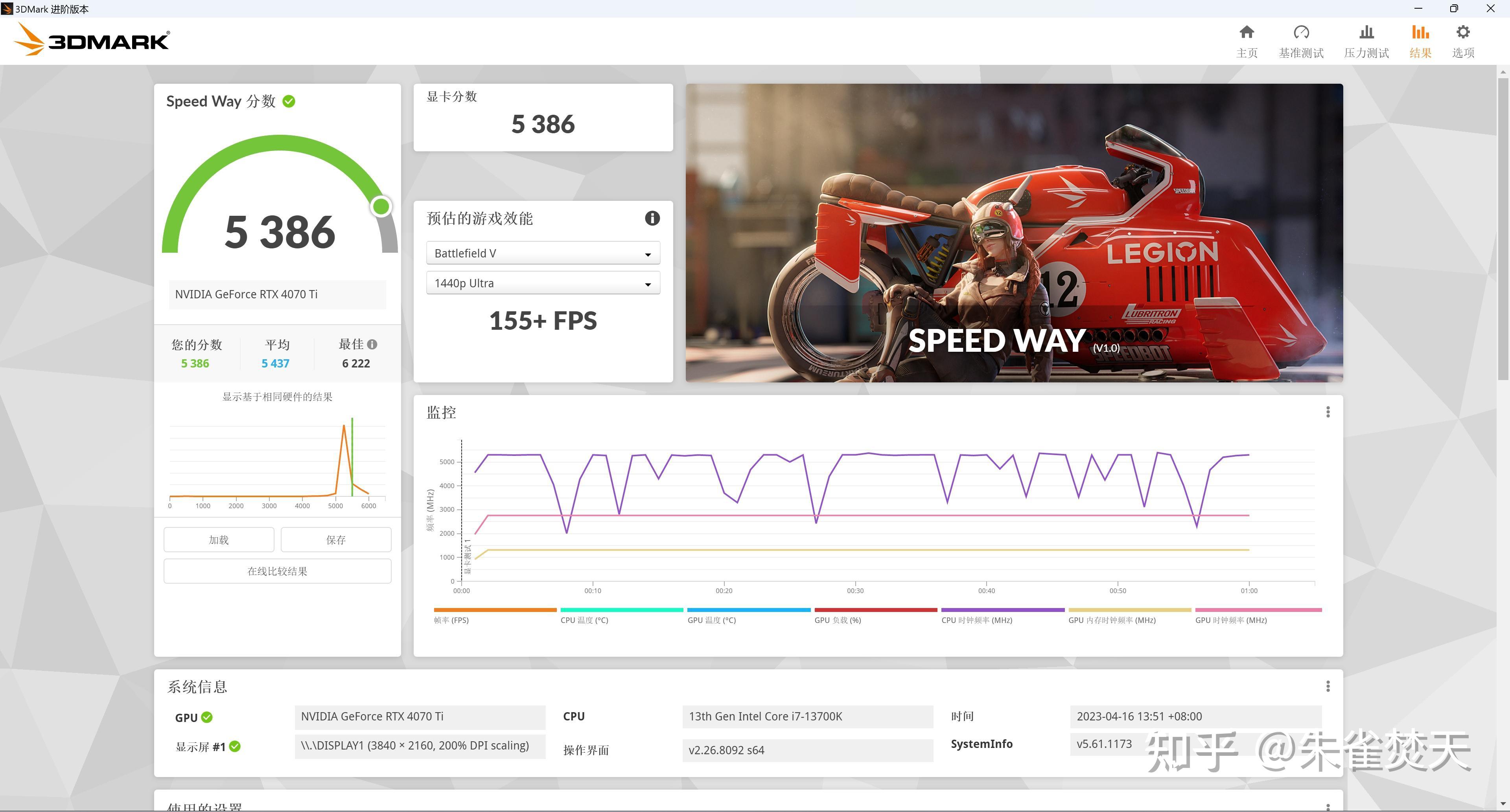Open the 监控 panel three-dot menu
The height and width of the screenshot is (812, 1510).
pyautogui.click(x=1328, y=412)
